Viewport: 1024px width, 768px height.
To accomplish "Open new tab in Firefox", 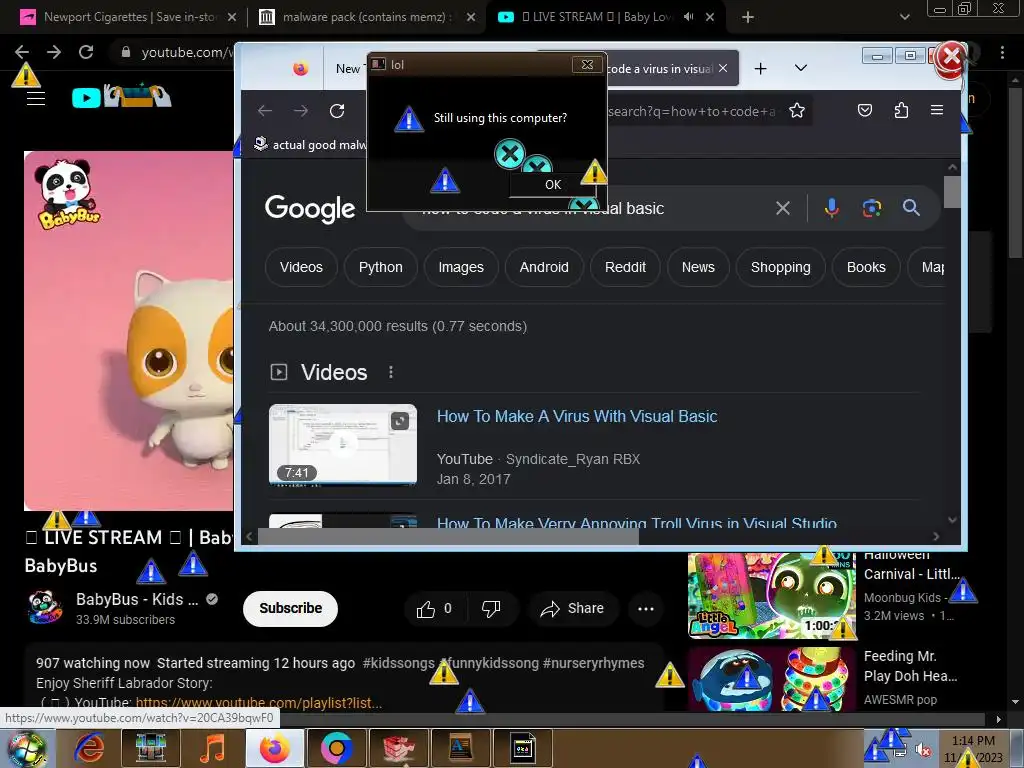I will pos(760,68).
